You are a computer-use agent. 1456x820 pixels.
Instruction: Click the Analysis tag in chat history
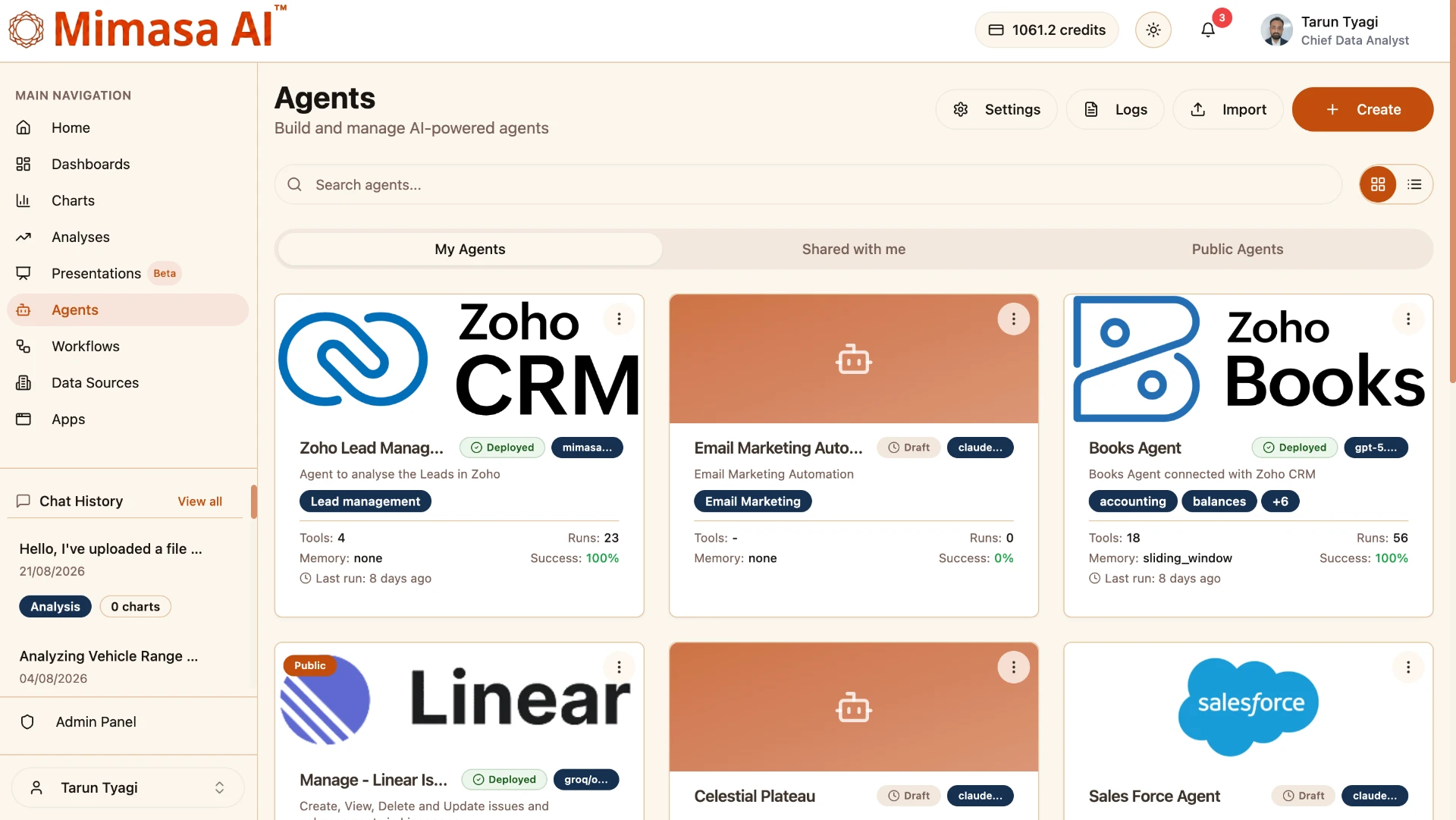tap(55, 606)
